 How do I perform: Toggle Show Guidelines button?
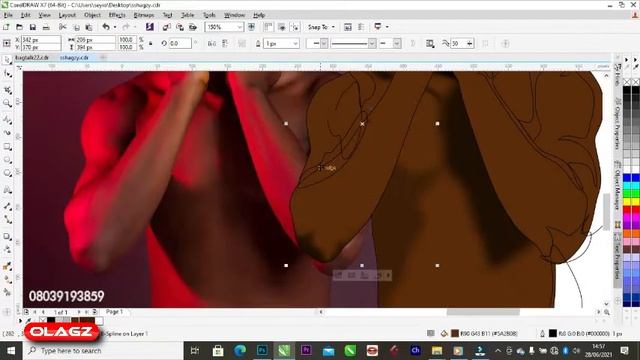(295, 27)
